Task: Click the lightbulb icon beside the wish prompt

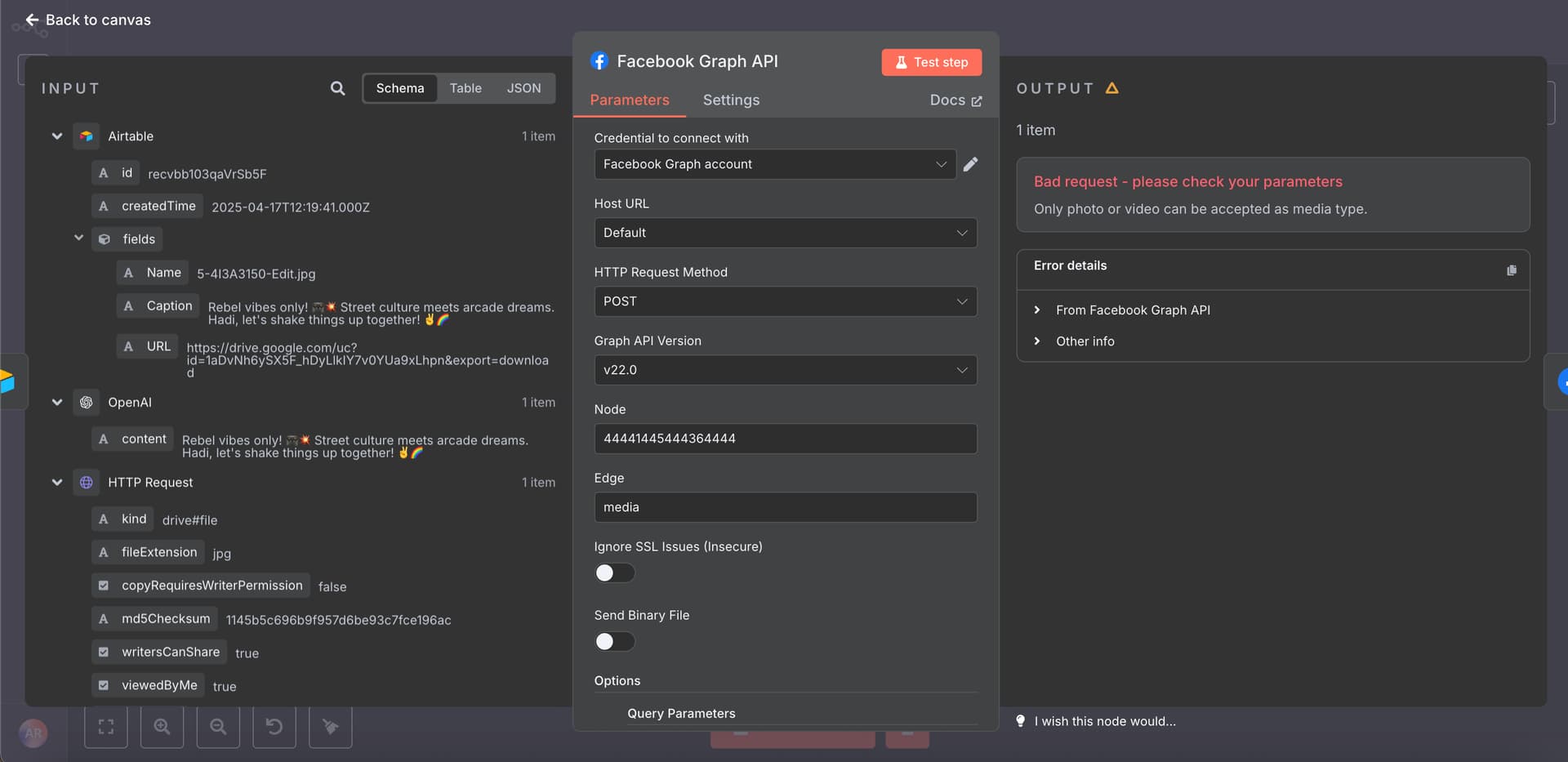Action: (1020, 721)
